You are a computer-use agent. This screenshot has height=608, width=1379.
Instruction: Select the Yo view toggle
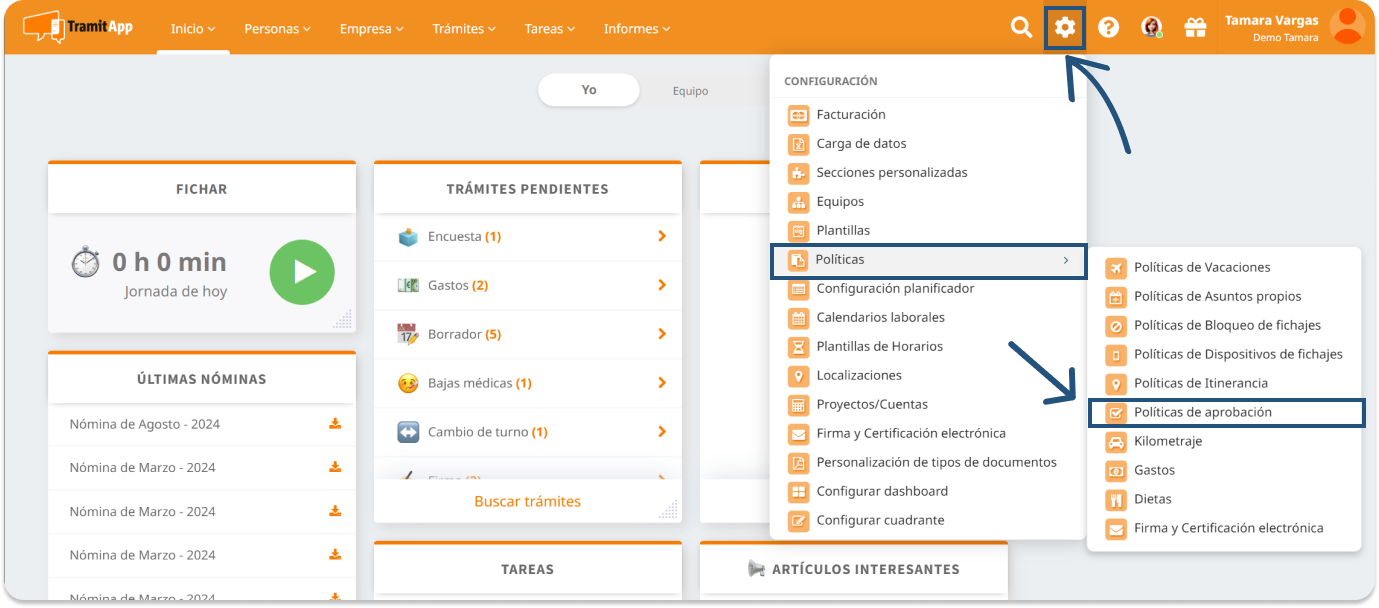(x=589, y=90)
